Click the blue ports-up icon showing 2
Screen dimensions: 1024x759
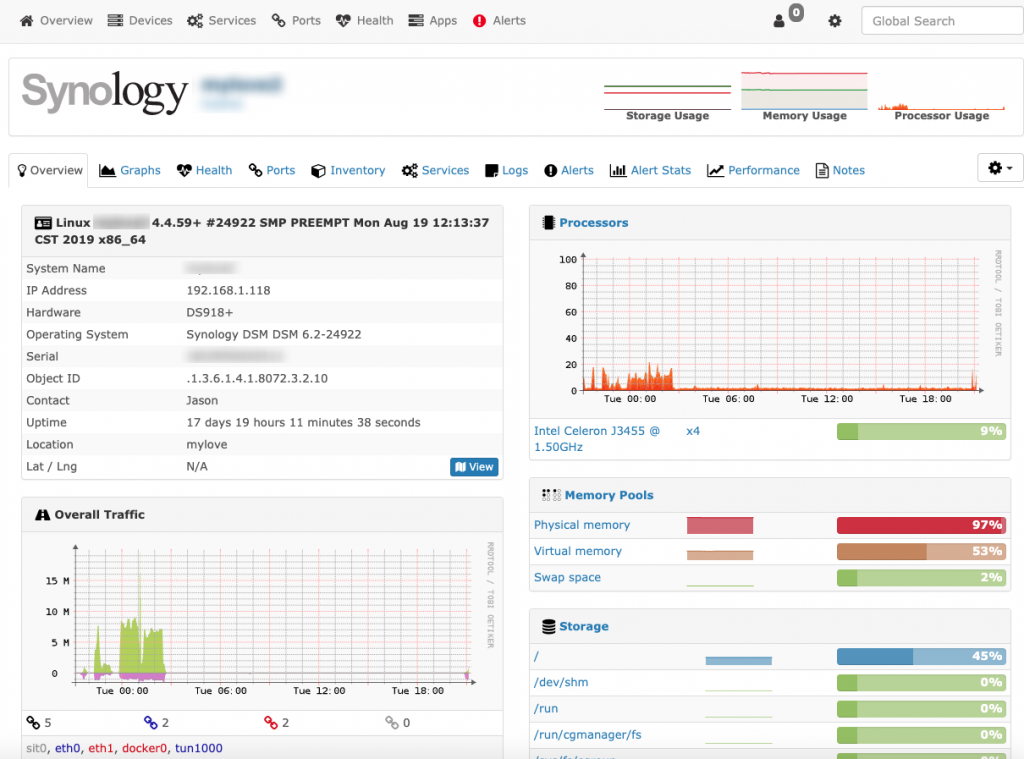point(151,722)
